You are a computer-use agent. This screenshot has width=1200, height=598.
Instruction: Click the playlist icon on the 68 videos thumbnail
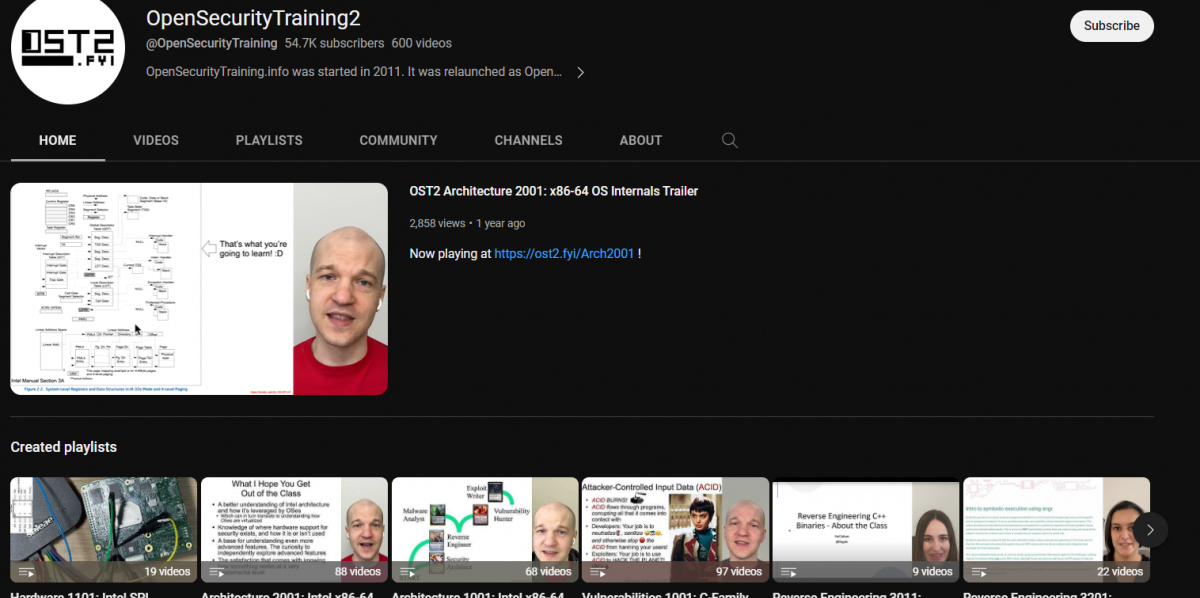tap(408, 572)
